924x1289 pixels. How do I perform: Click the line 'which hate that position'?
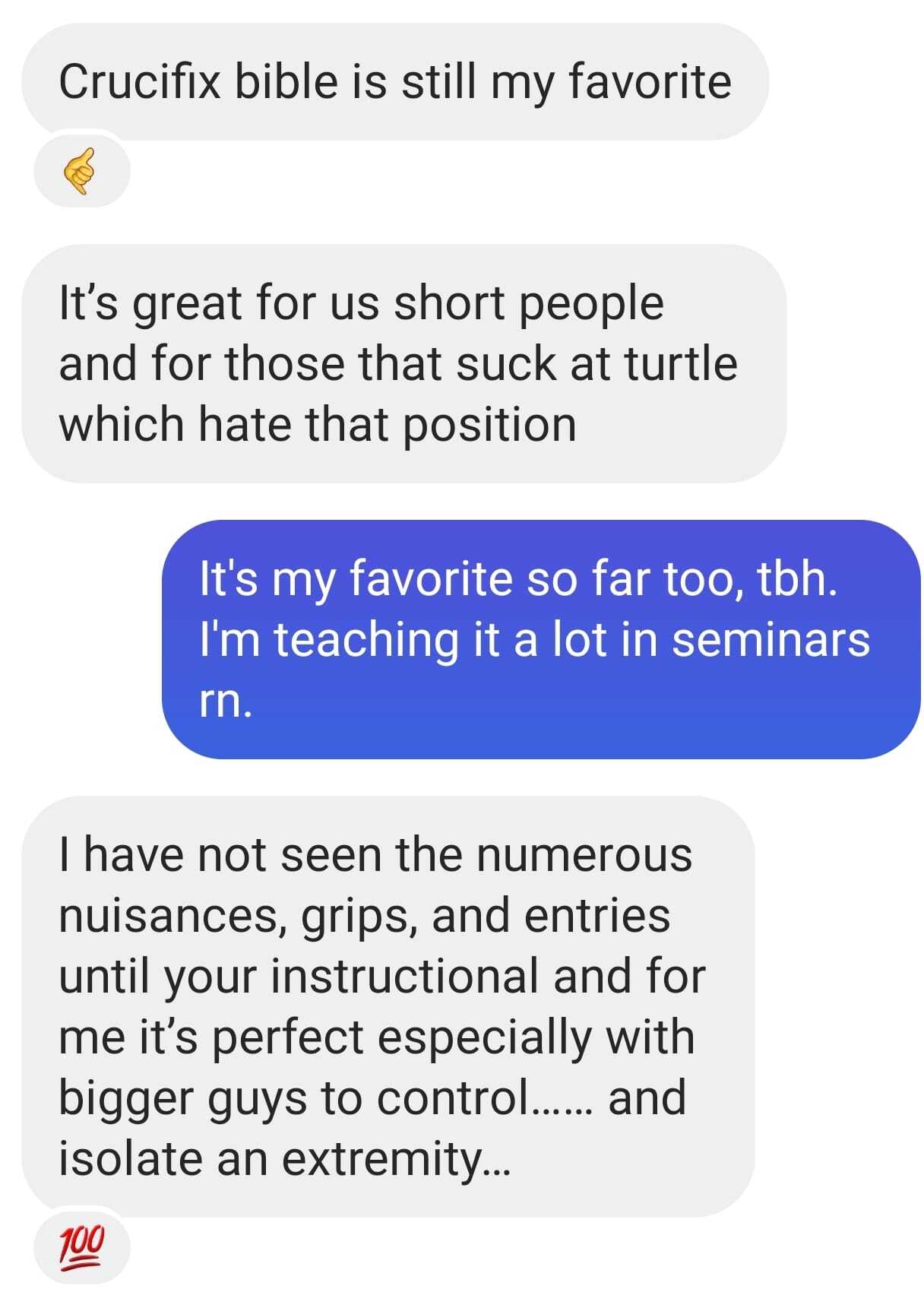(x=318, y=424)
